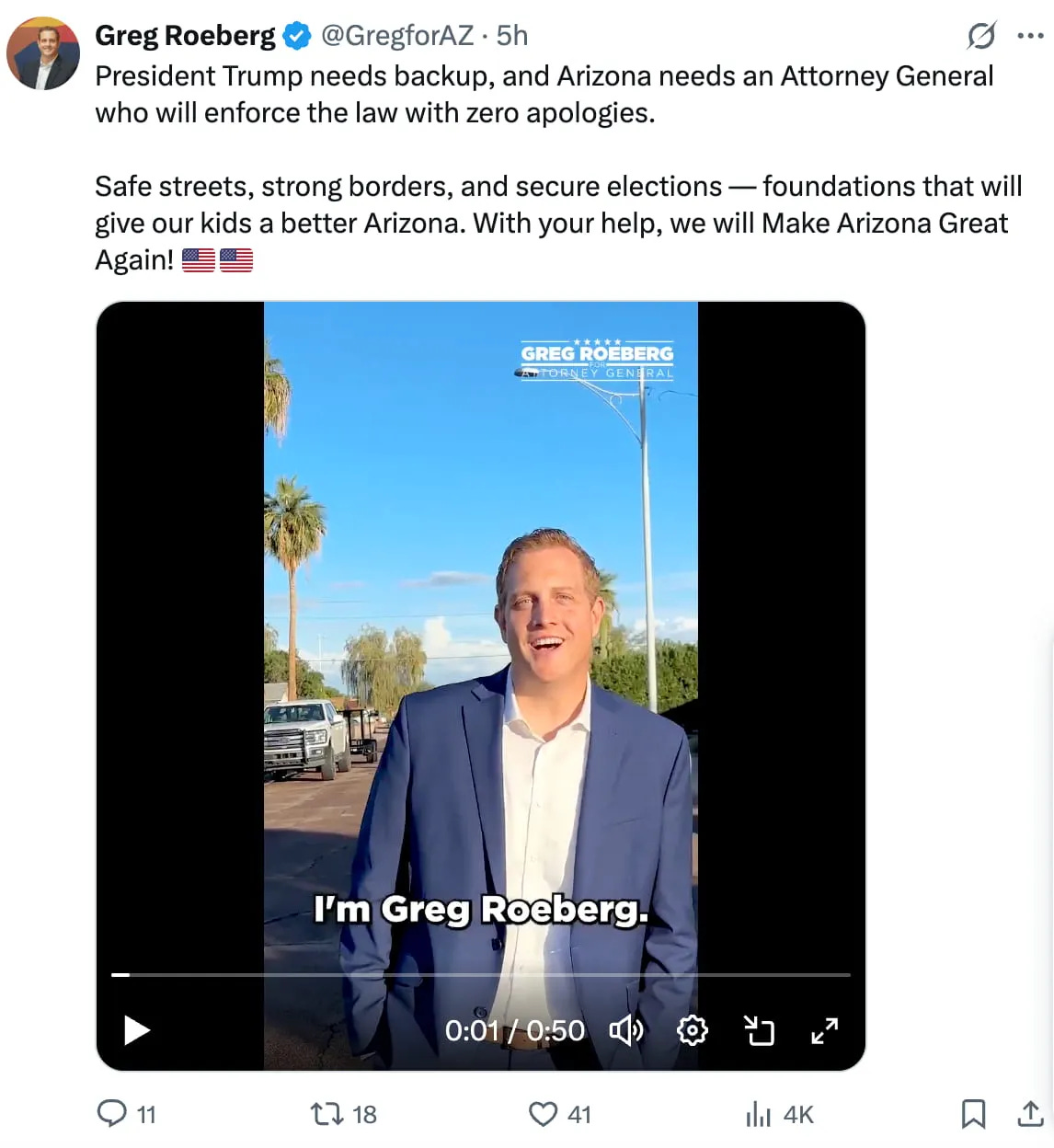Image resolution: width=1054 pixels, height=1148 pixels.
Task: Click the @GregforAZ handle
Action: pyautogui.click(x=396, y=36)
